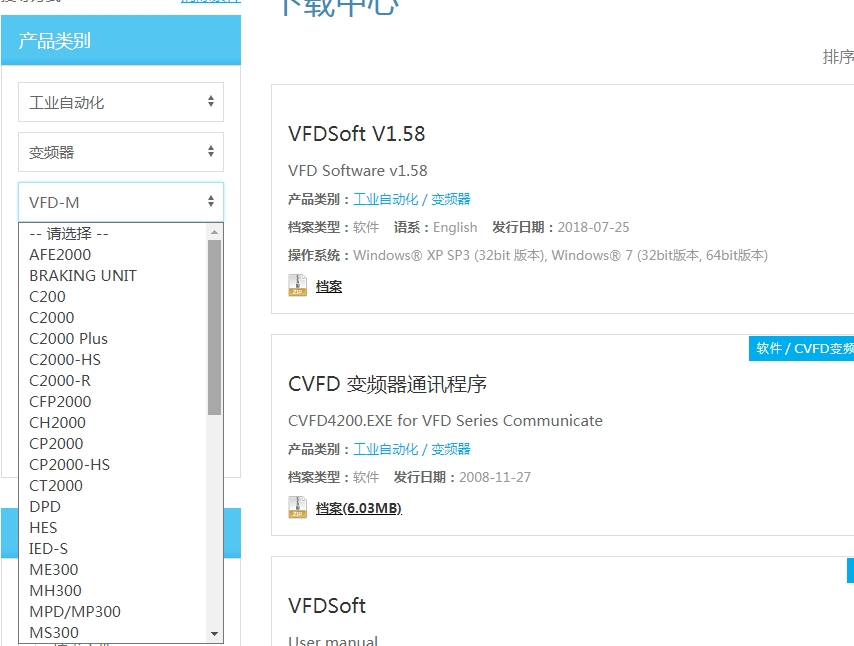
Task: Collapse the VFD-M model dropdown
Action: tap(121, 202)
